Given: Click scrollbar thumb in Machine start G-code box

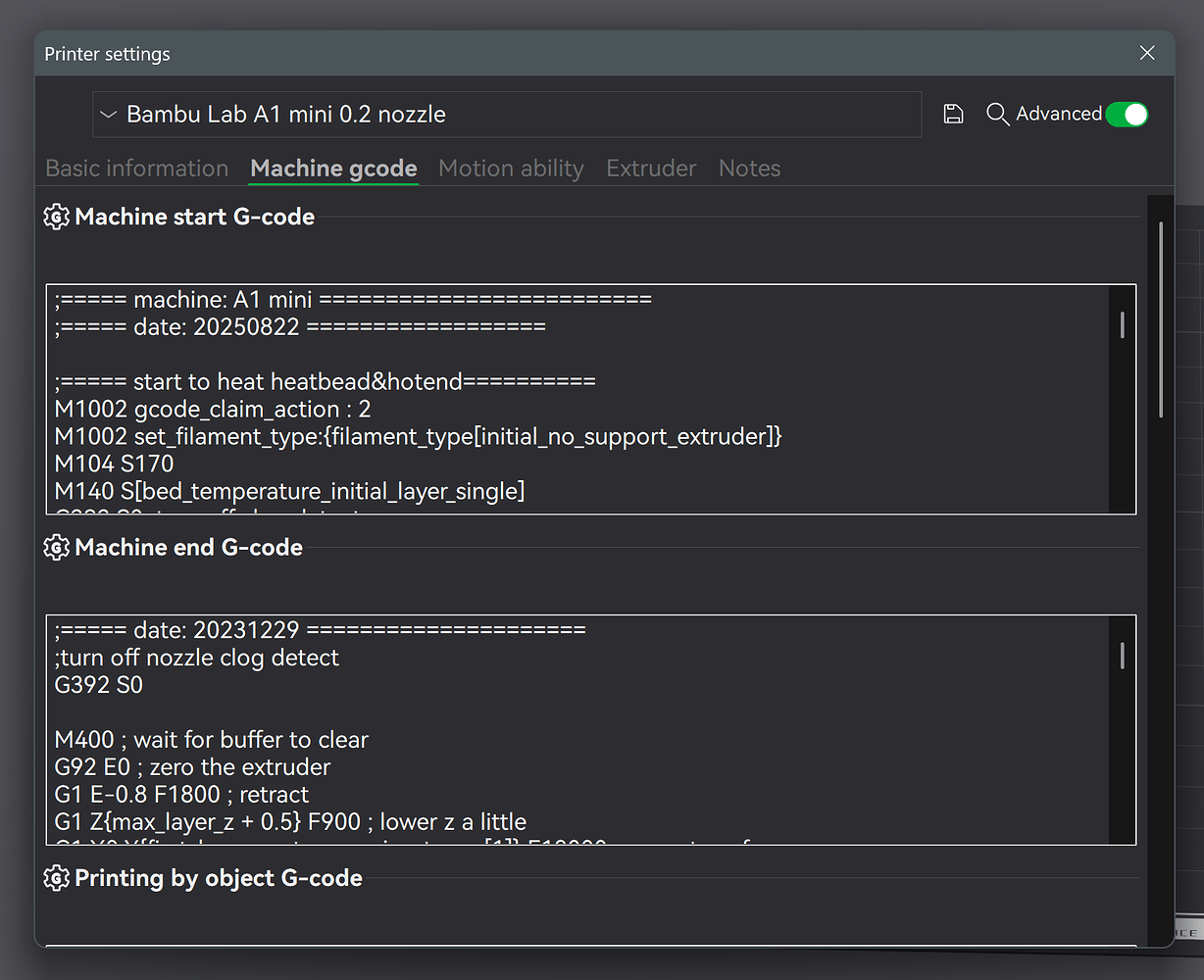Looking at the screenshot, I should click(1122, 325).
